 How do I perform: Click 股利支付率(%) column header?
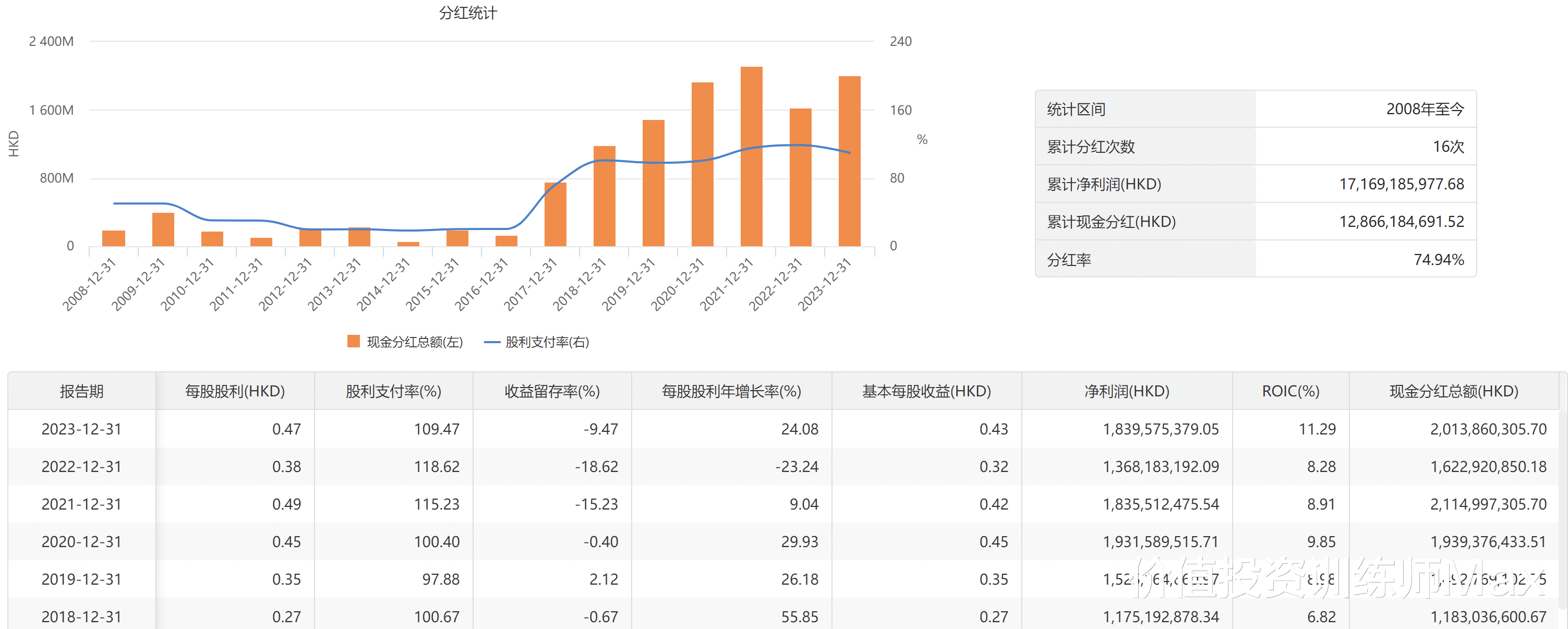click(x=393, y=391)
